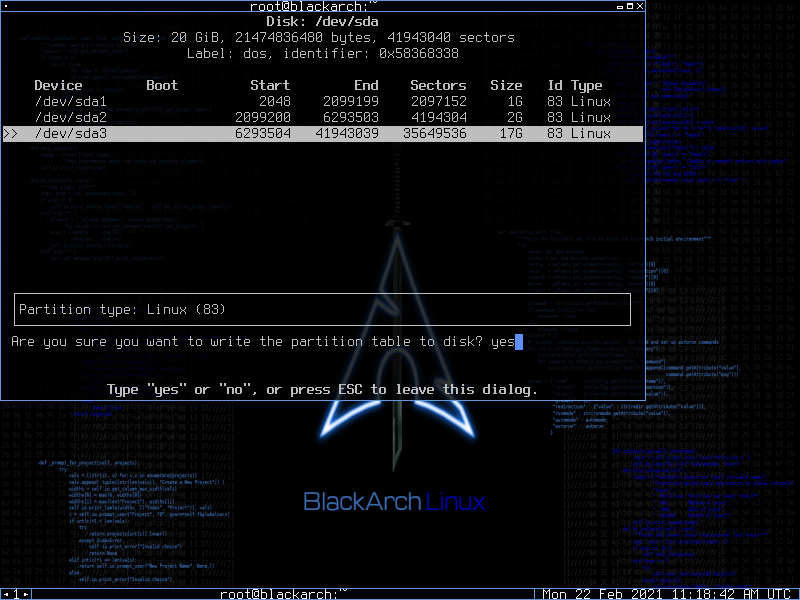Click the write partition table confirmation prompt
Image resolution: width=800 pixels, height=600 pixels.
pos(247,341)
